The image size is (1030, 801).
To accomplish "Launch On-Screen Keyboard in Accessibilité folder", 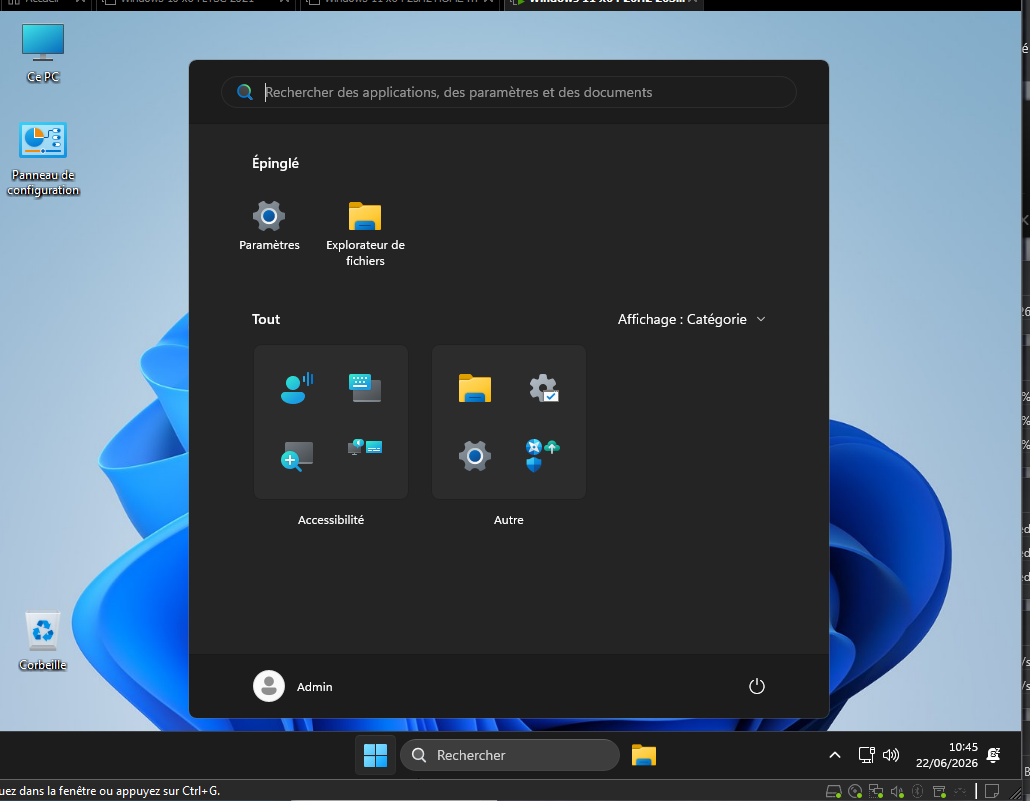I will click(365, 388).
